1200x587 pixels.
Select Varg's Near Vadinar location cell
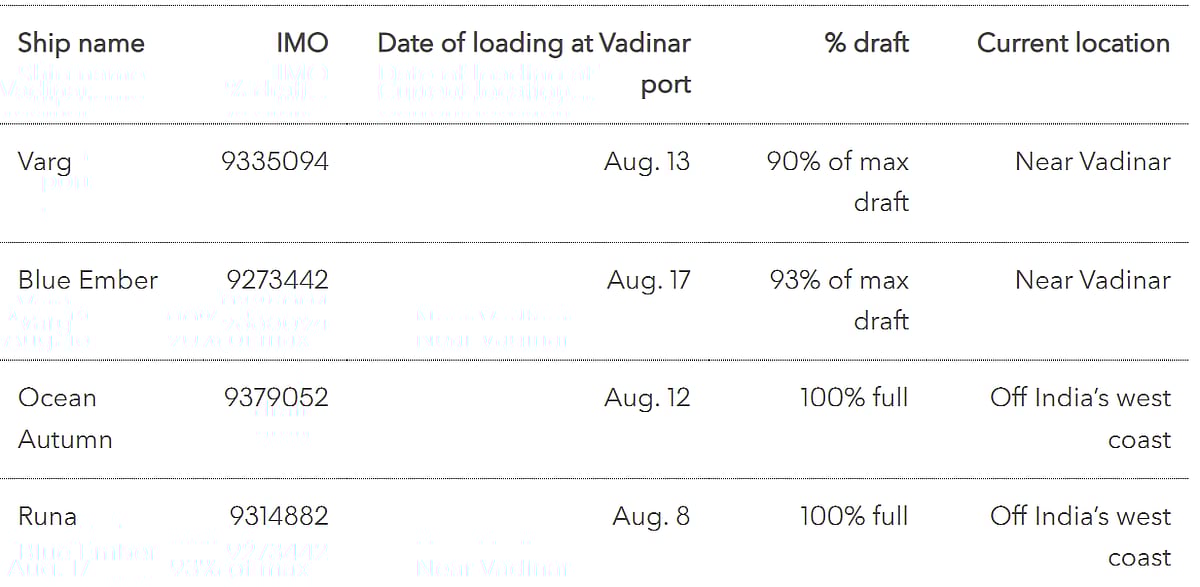tap(1092, 162)
